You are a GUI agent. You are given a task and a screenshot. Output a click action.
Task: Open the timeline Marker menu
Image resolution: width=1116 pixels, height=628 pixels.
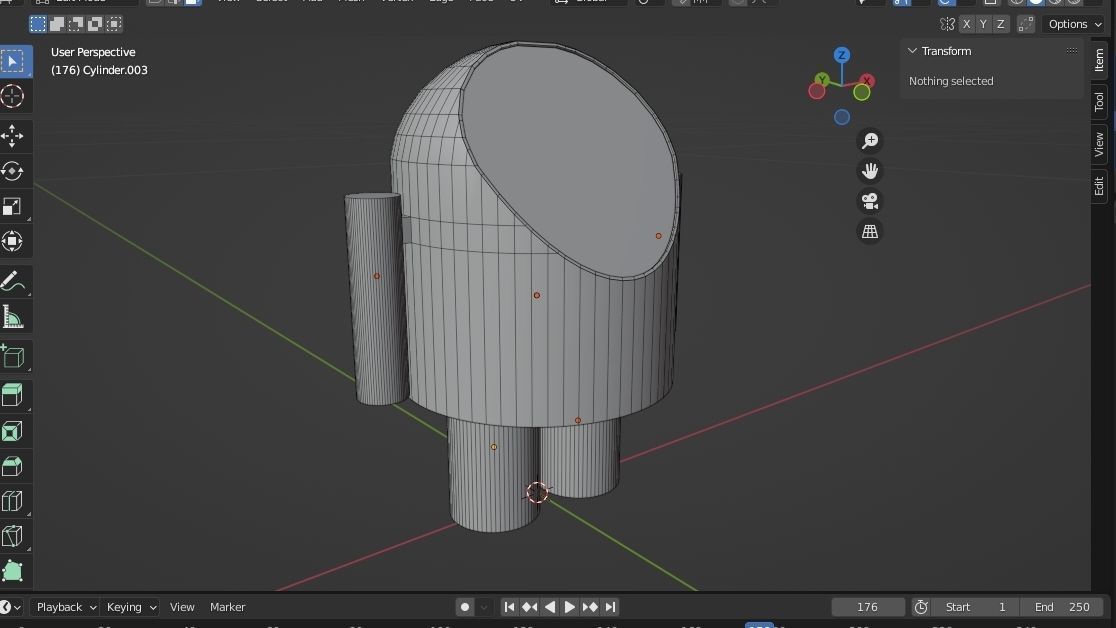227,607
